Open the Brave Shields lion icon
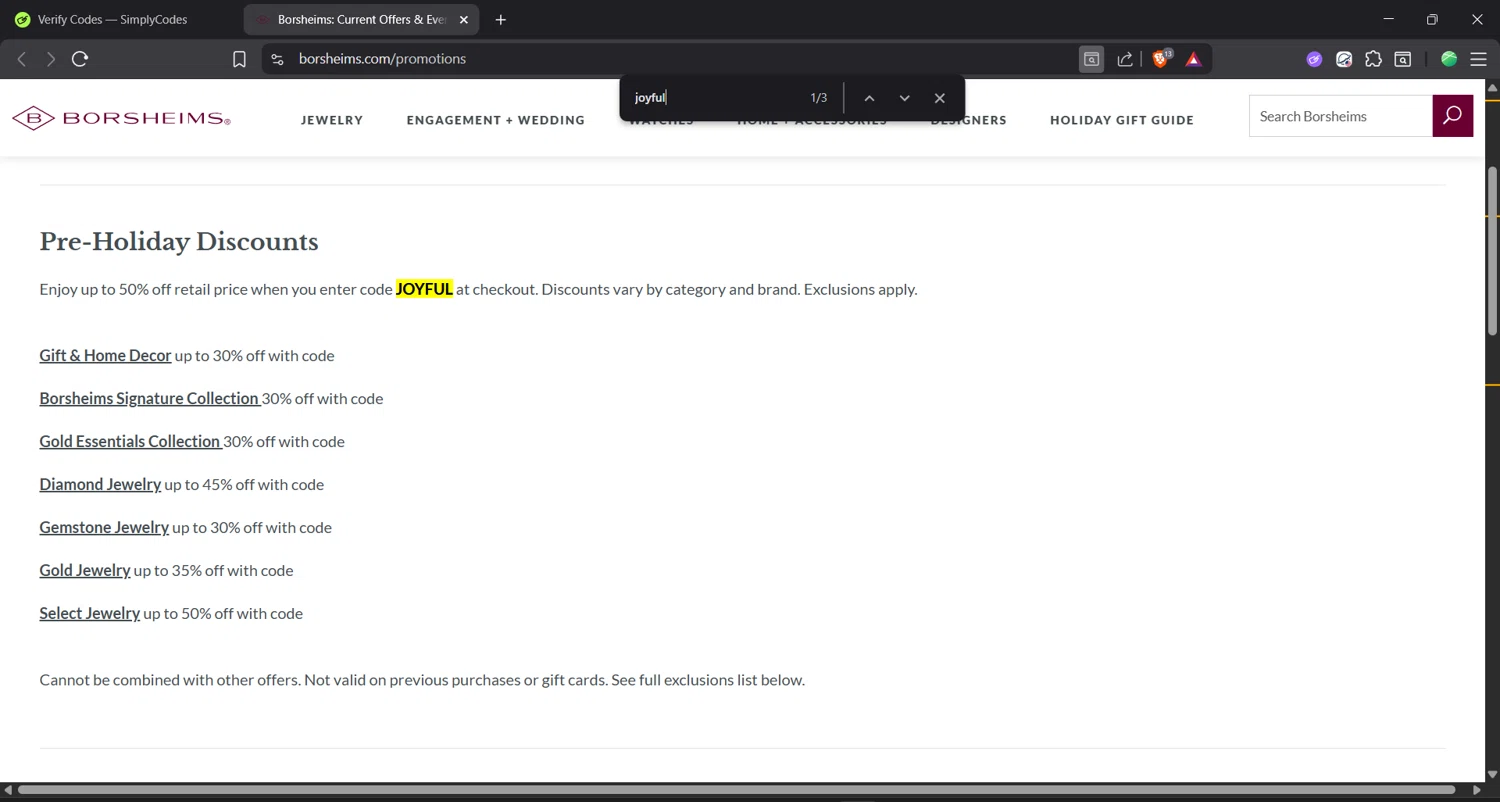The height and width of the screenshot is (802, 1500). pyautogui.click(x=1161, y=59)
